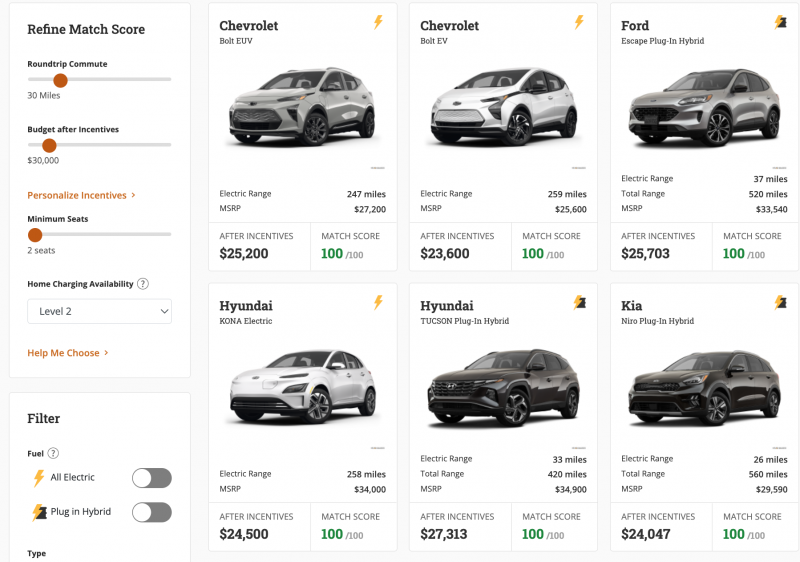This screenshot has width=800, height=562.
Task: Open Help Me Choose link
Action: point(68,353)
